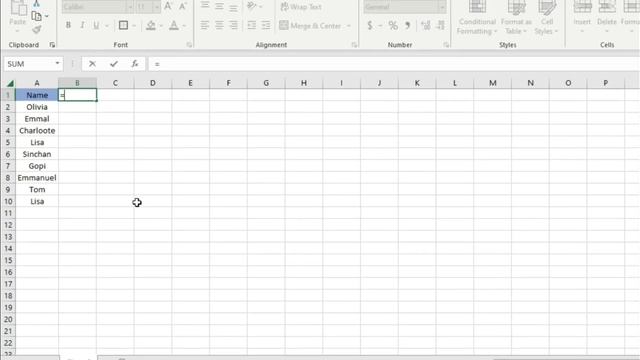Click the Font Color A swatch
Screen dimensions: 640x360
coord(174,25)
